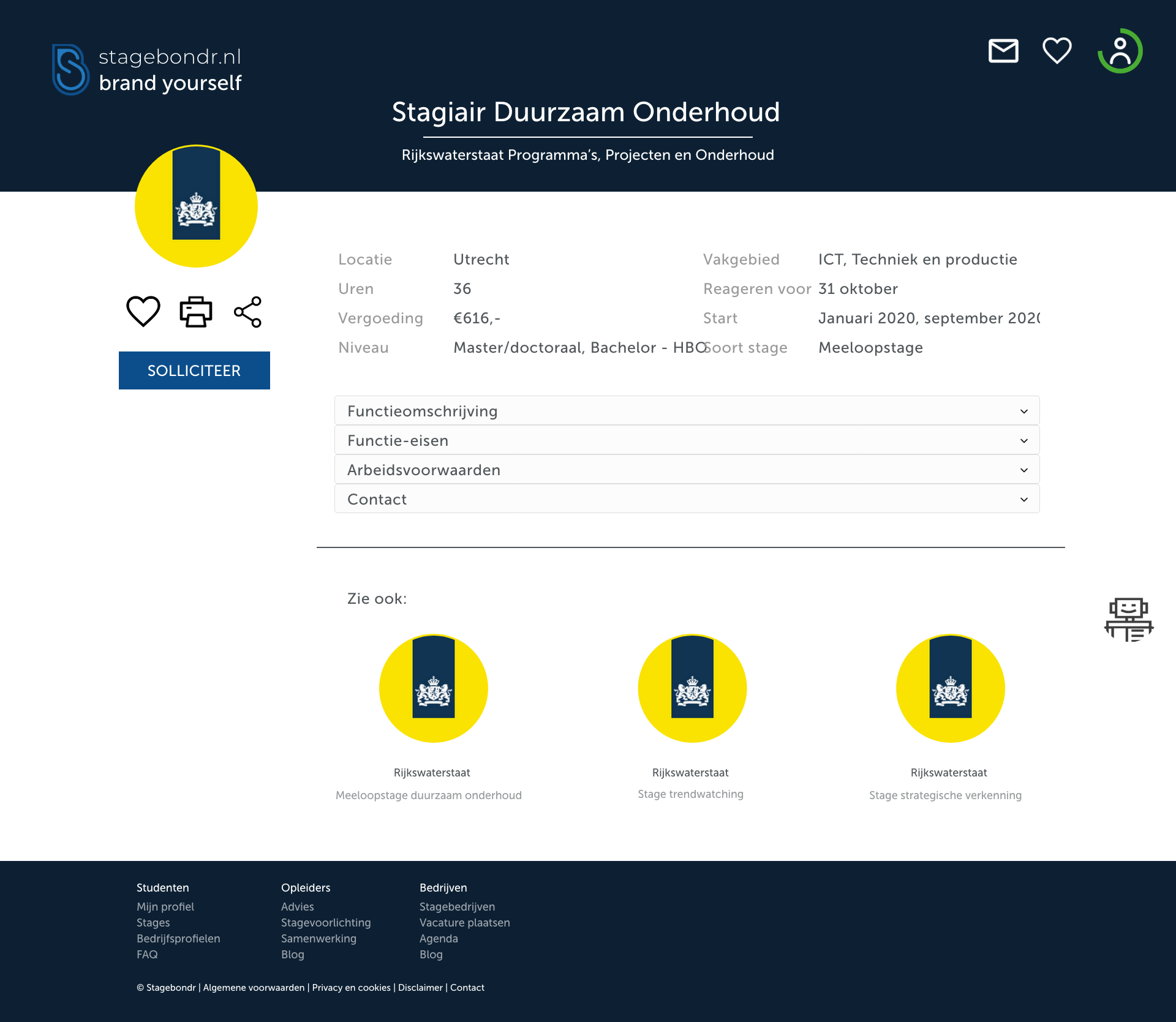
Task: Open Vacature plaatsen footer link
Action: [x=465, y=922]
